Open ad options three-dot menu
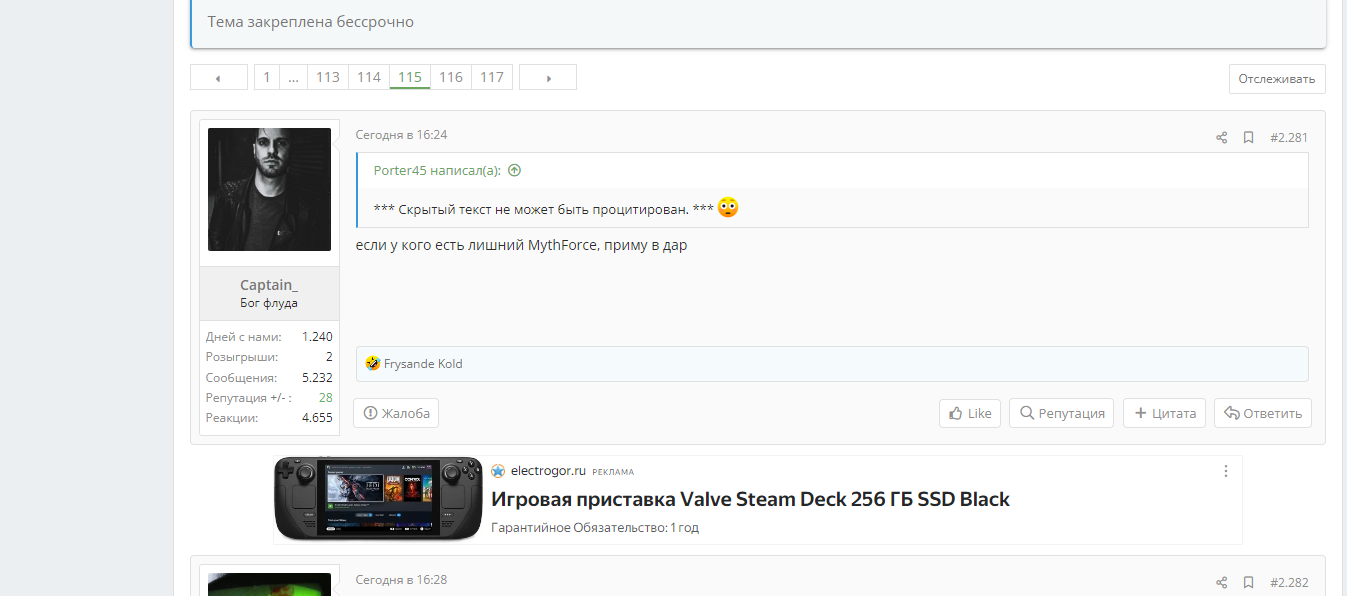Viewport: 1347px width, 596px height. click(1226, 470)
